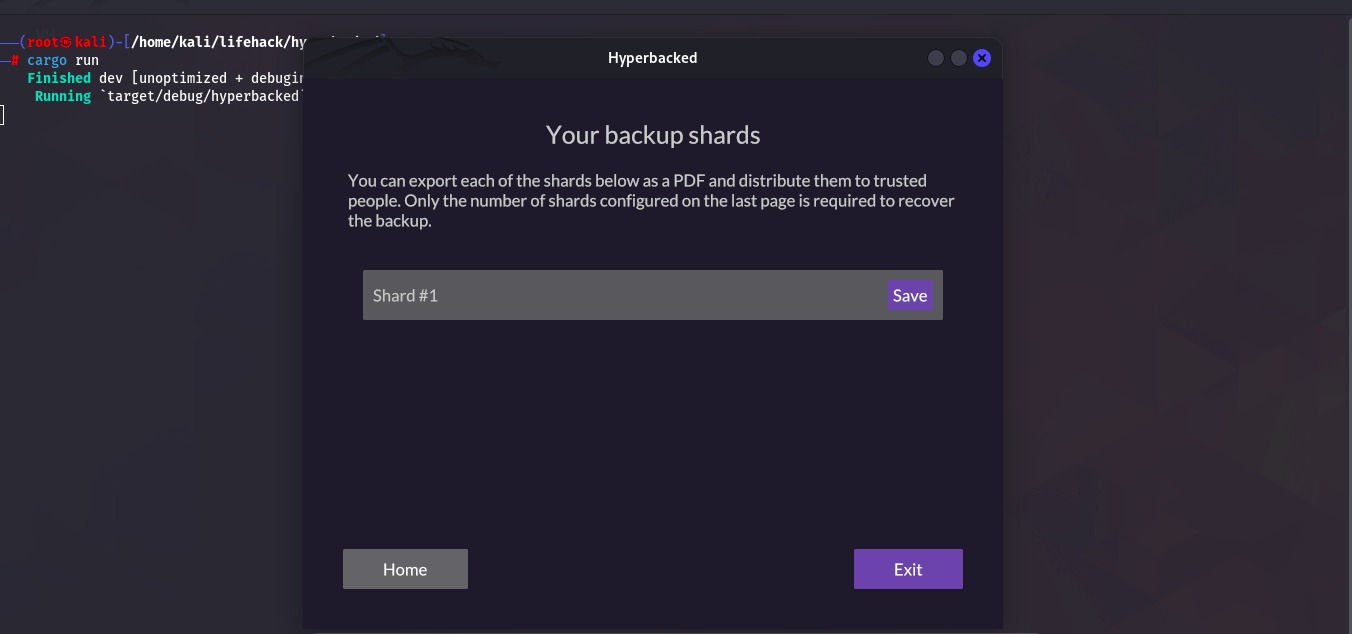Minimize the Hyperbacked window
This screenshot has width=1352, height=634.
(x=936, y=58)
